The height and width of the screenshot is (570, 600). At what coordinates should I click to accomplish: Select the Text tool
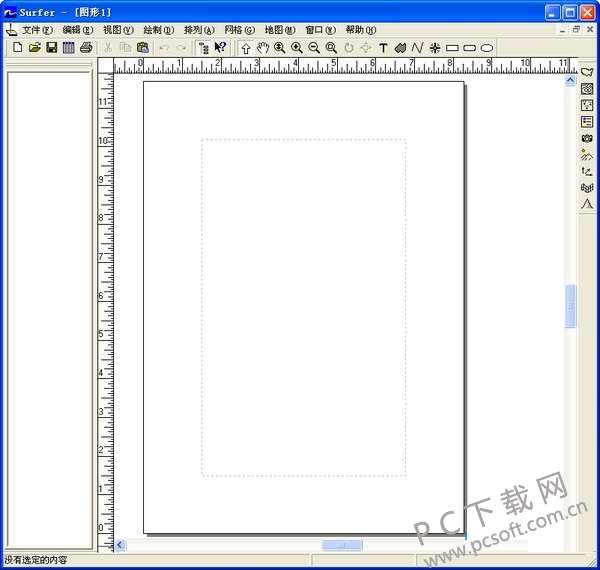point(383,48)
